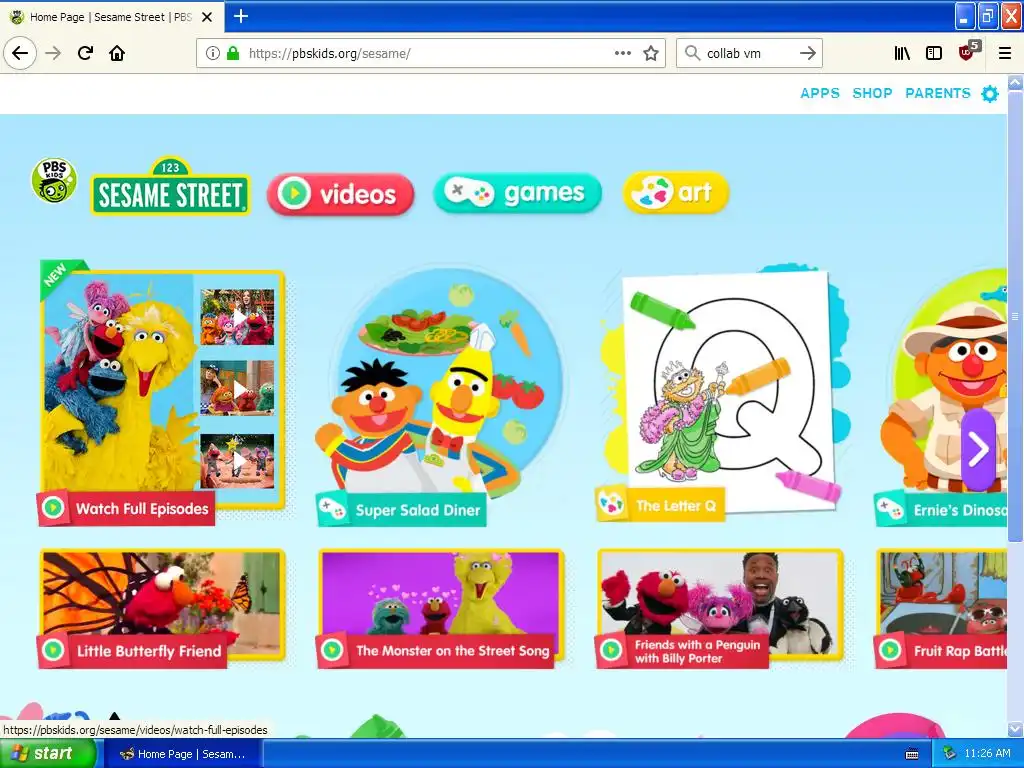Image resolution: width=1024 pixels, height=768 pixels.
Task: Advance carousel with purple next arrow
Action: pyautogui.click(x=978, y=449)
